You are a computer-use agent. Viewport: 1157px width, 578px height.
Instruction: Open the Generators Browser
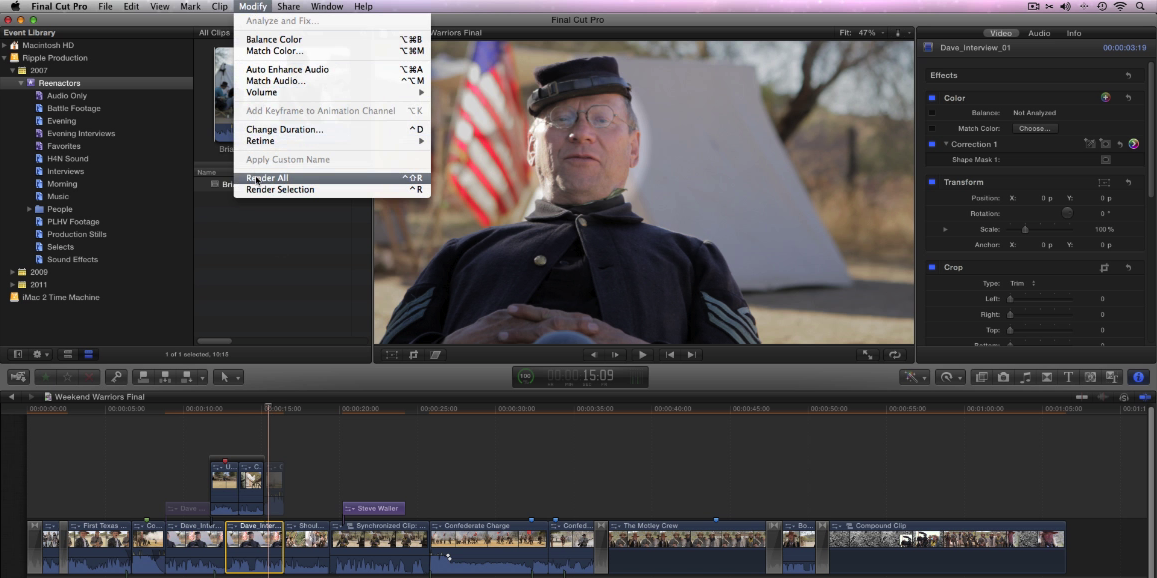point(1091,376)
